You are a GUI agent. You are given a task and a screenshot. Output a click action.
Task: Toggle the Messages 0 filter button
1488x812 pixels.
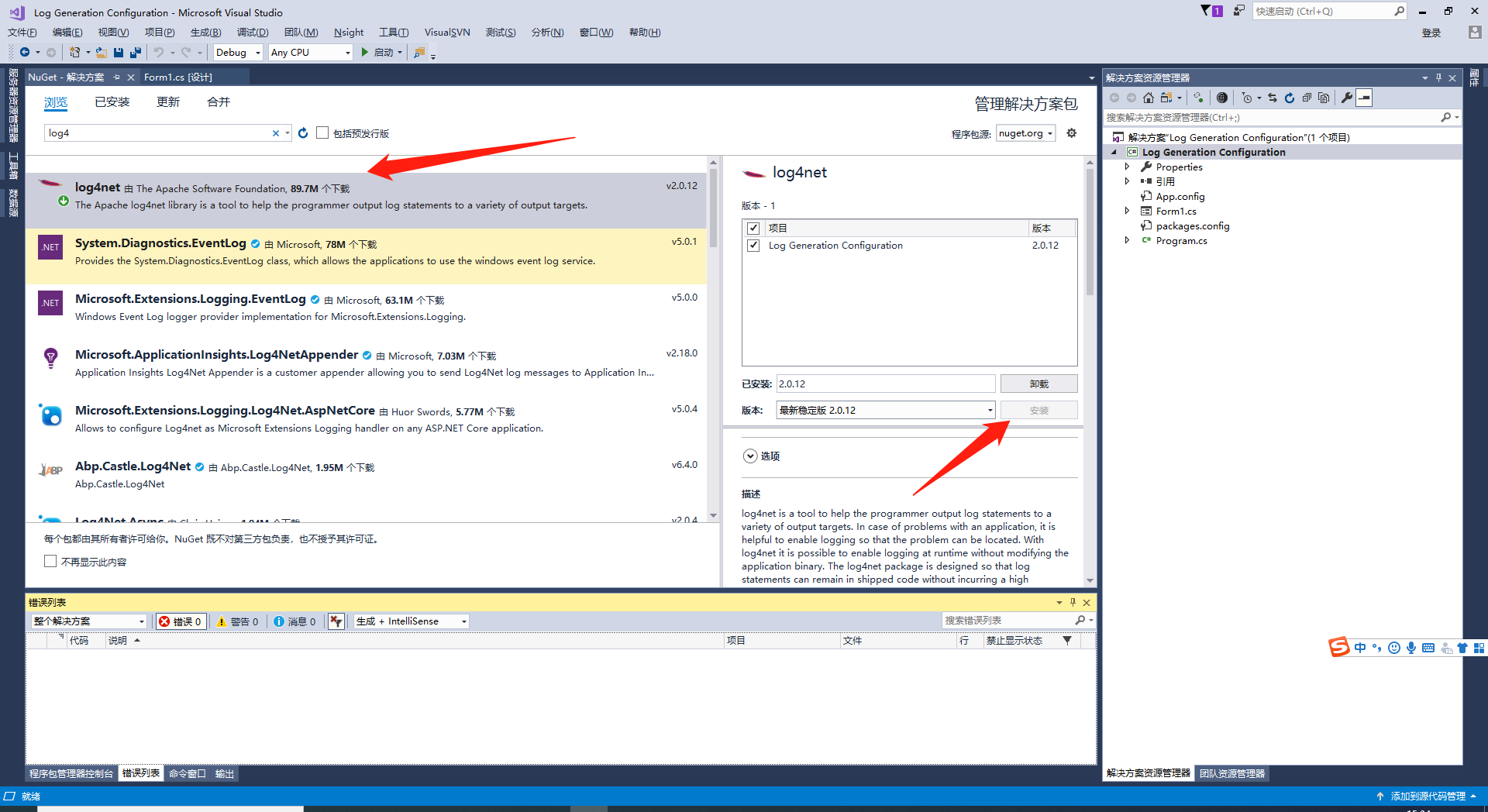click(294, 621)
